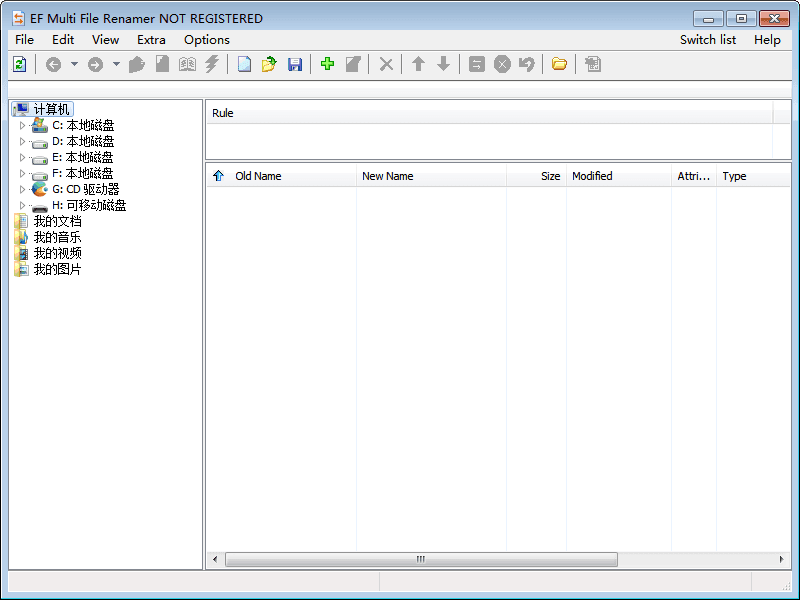The image size is (800, 600).
Task: Click the grayed page-with-folded-corner icon
Action: click(162, 64)
